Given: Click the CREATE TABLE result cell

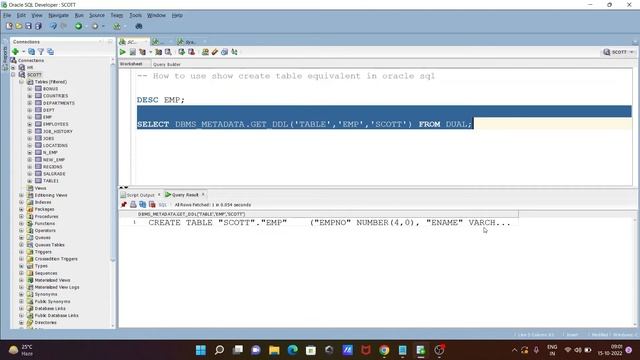Looking at the screenshot, I should click(x=329, y=223).
